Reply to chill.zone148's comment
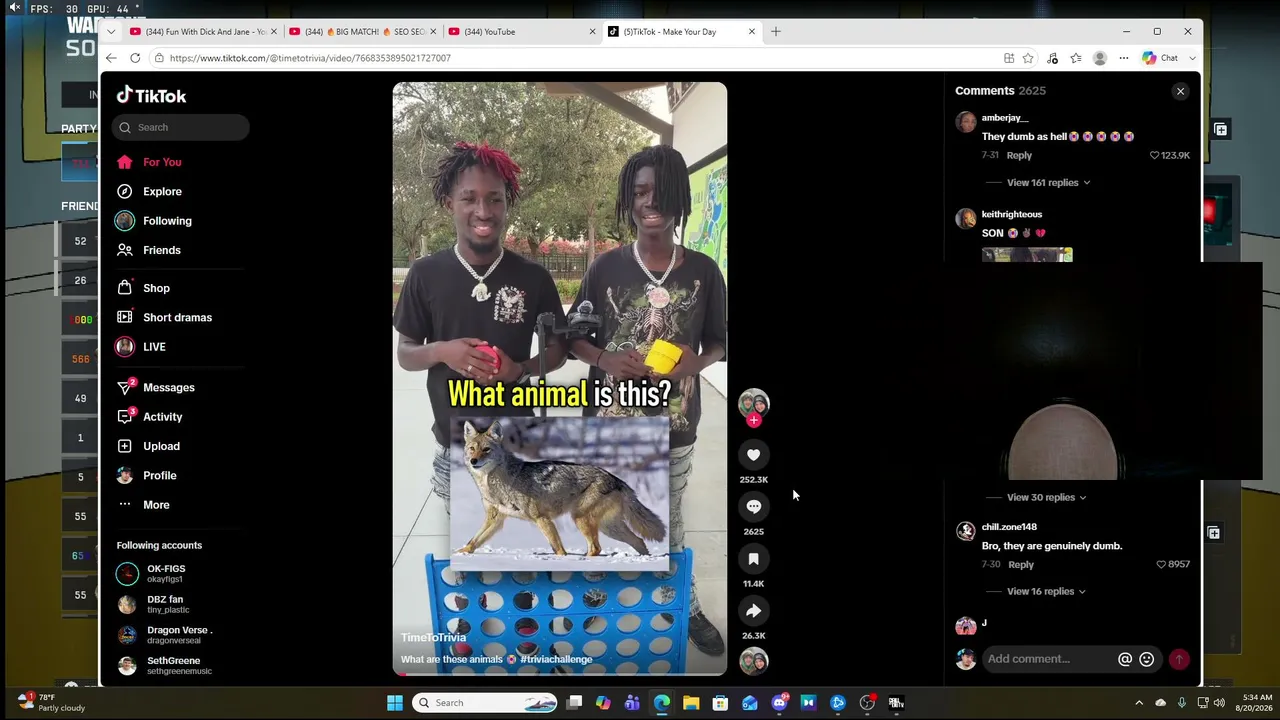Screen dimensions: 1280x720 pos(1020,565)
